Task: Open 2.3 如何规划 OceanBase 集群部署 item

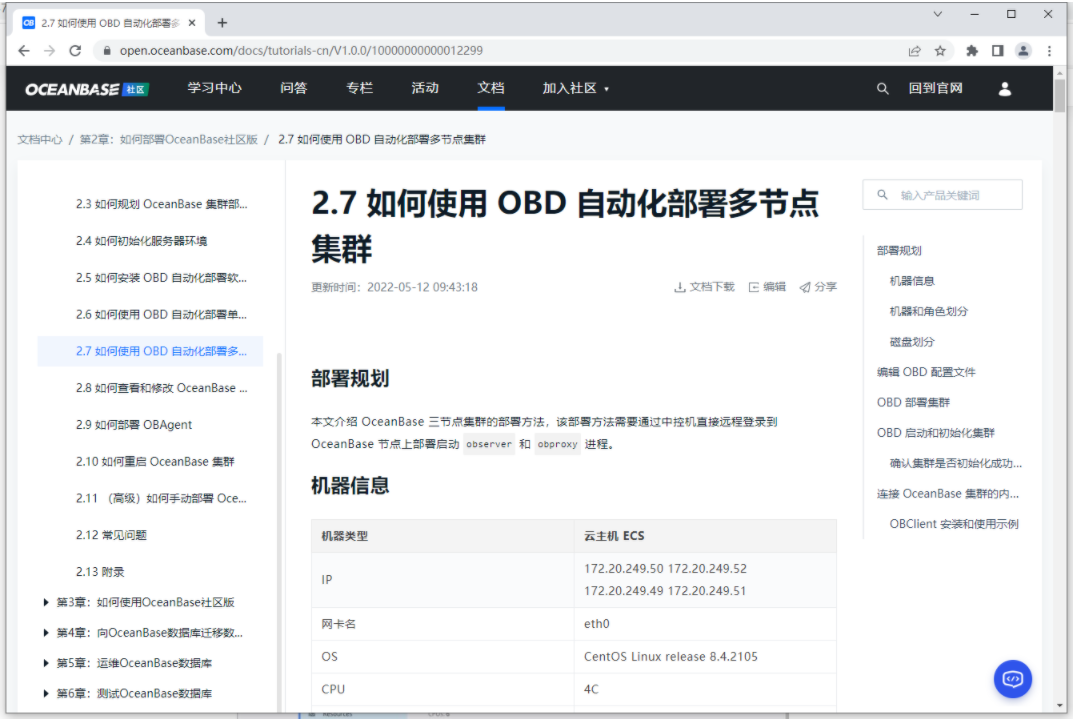Action: pyautogui.click(x=161, y=204)
